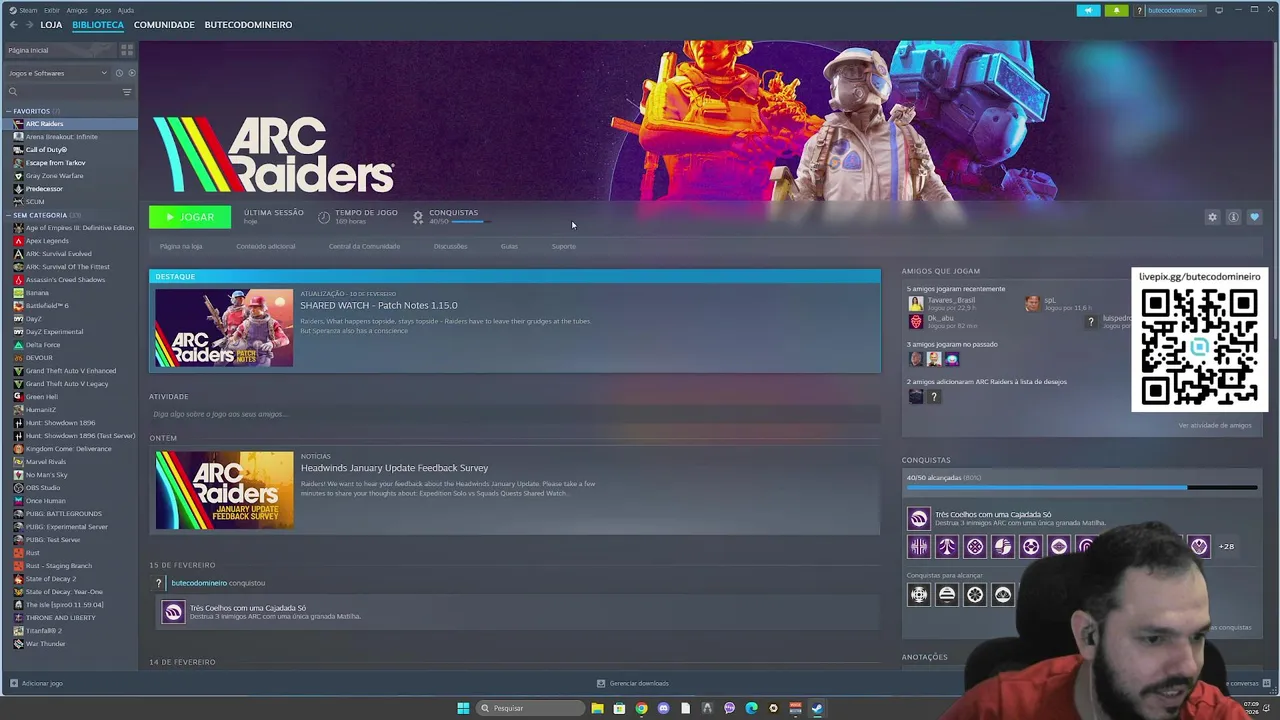Open the first unlocked achievement icon in row
The width and height of the screenshot is (1280, 720).
pyautogui.click(x=918, y=546)
